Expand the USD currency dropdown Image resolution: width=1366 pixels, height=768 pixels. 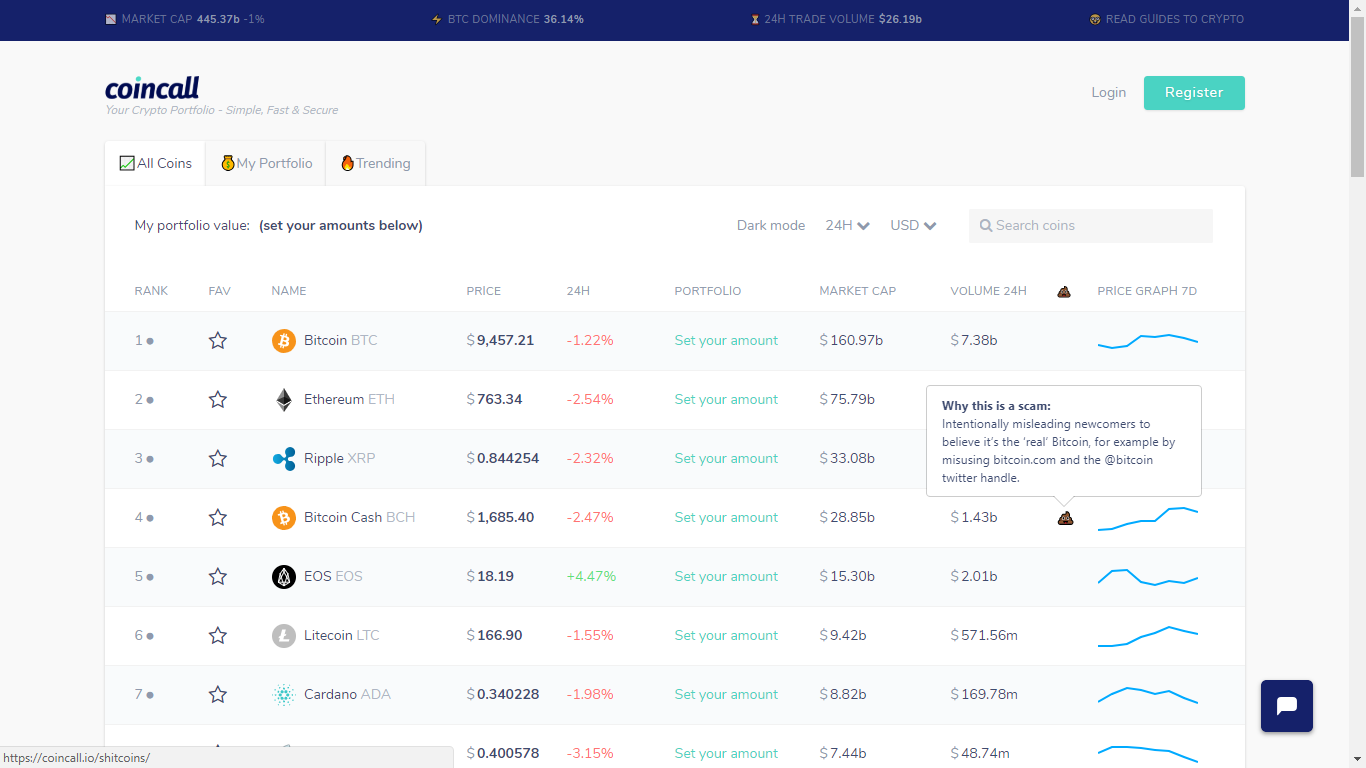point(914,226)
